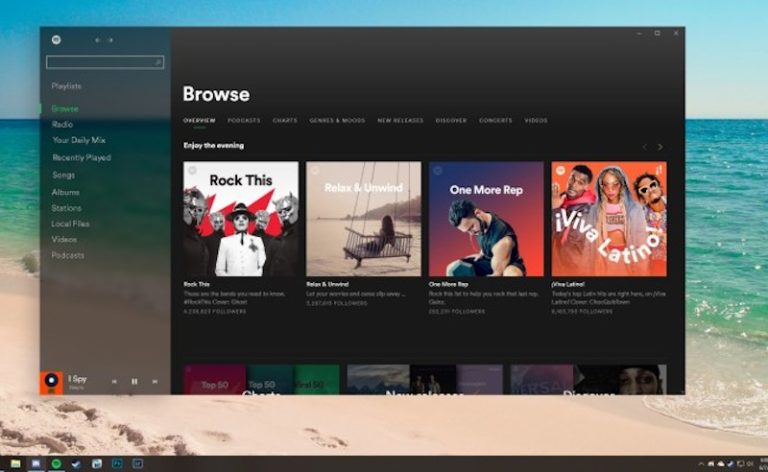Viewport: 768px width, 472px height.
Task: Open Podcasts in the sidebar
Action: tap(68, 256)
